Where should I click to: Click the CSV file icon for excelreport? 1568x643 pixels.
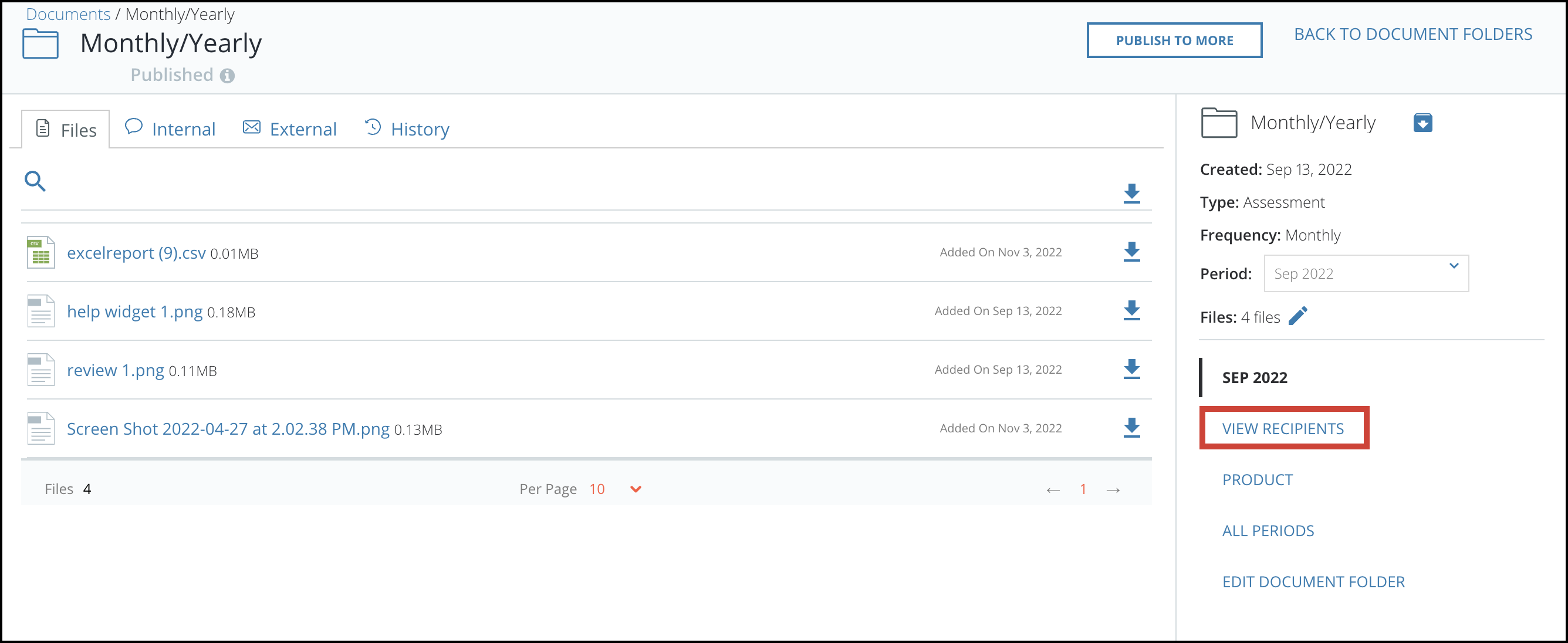click(x=40, y=252)
